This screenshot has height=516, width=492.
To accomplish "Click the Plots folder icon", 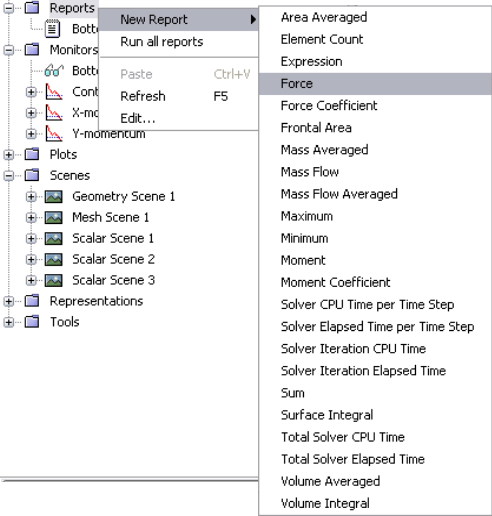I will (x=32, y=154).
